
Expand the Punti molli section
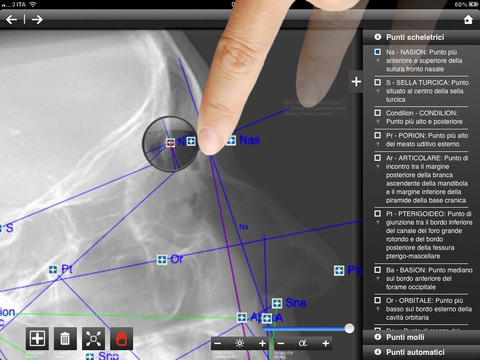tap(421, 337)
